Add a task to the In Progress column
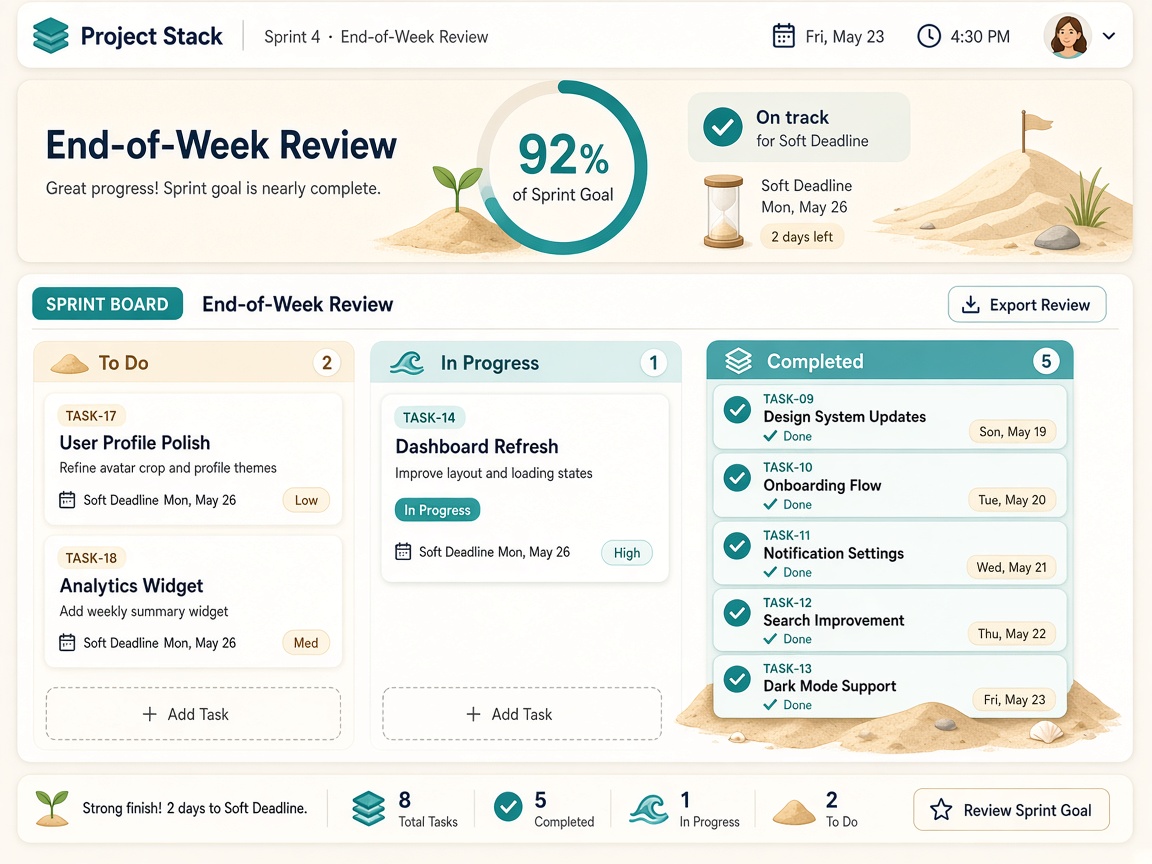1152x864 pixels. pyautogui.click(x=522, y=713)
